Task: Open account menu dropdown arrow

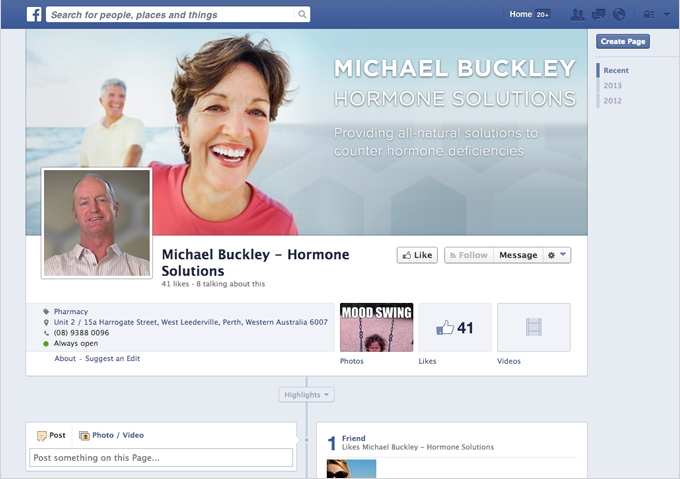Action: (667, 14)
